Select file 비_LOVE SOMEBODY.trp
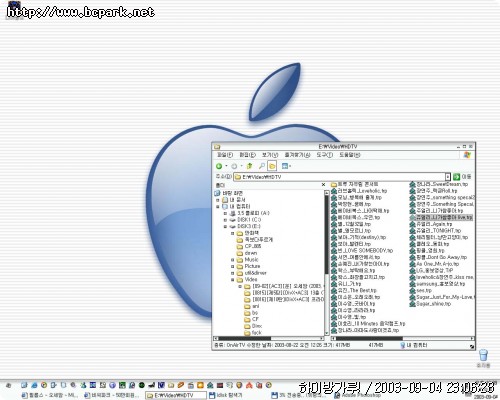This screenshot has width=500, height=400. coord(362,251)
